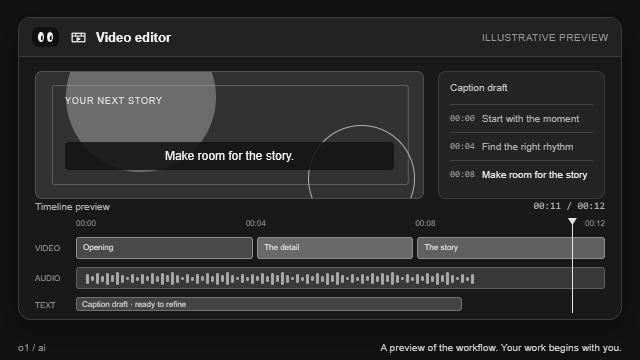This screenshot has height=360, width=640.
Task: Click the playhead marker handle
Action: (572, 221)
